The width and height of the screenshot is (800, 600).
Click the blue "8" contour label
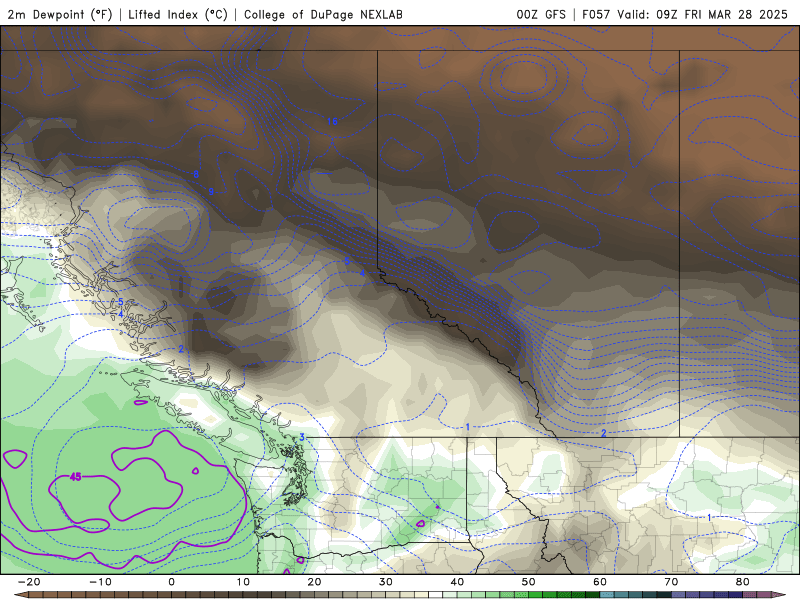pyautogui.click(x=196, y=174)
